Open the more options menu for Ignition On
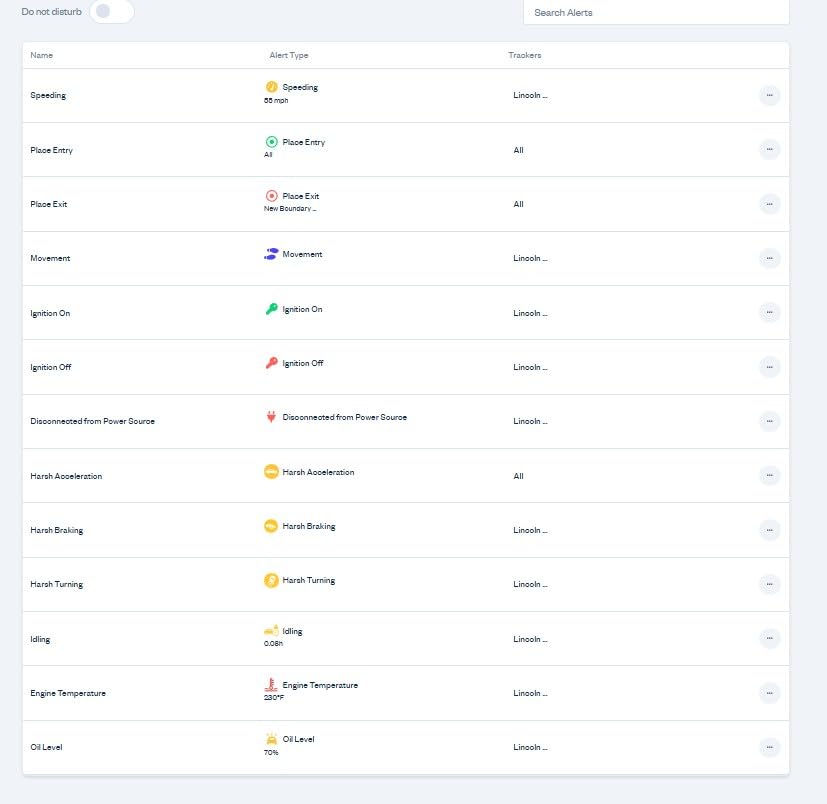 pos(770,313)
